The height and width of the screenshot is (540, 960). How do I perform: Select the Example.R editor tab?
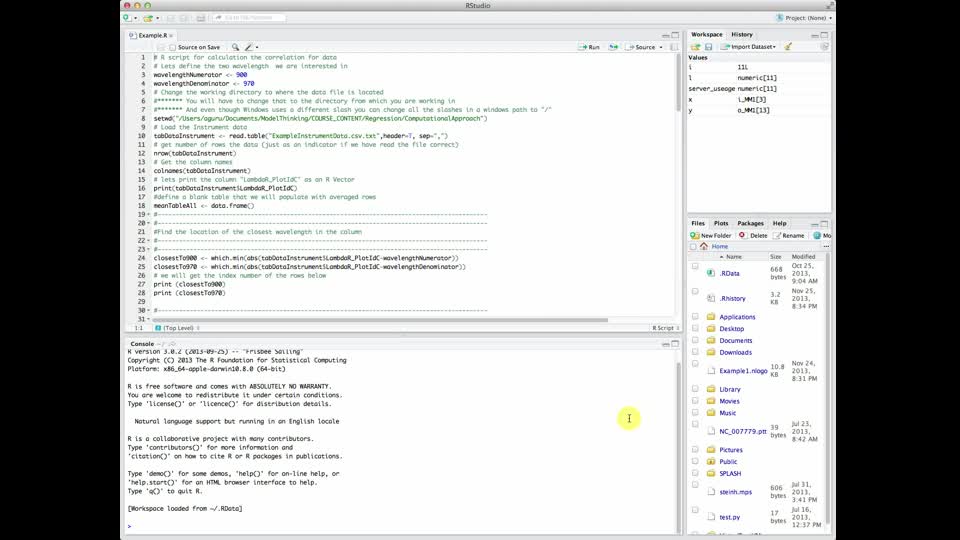[152, 36]
